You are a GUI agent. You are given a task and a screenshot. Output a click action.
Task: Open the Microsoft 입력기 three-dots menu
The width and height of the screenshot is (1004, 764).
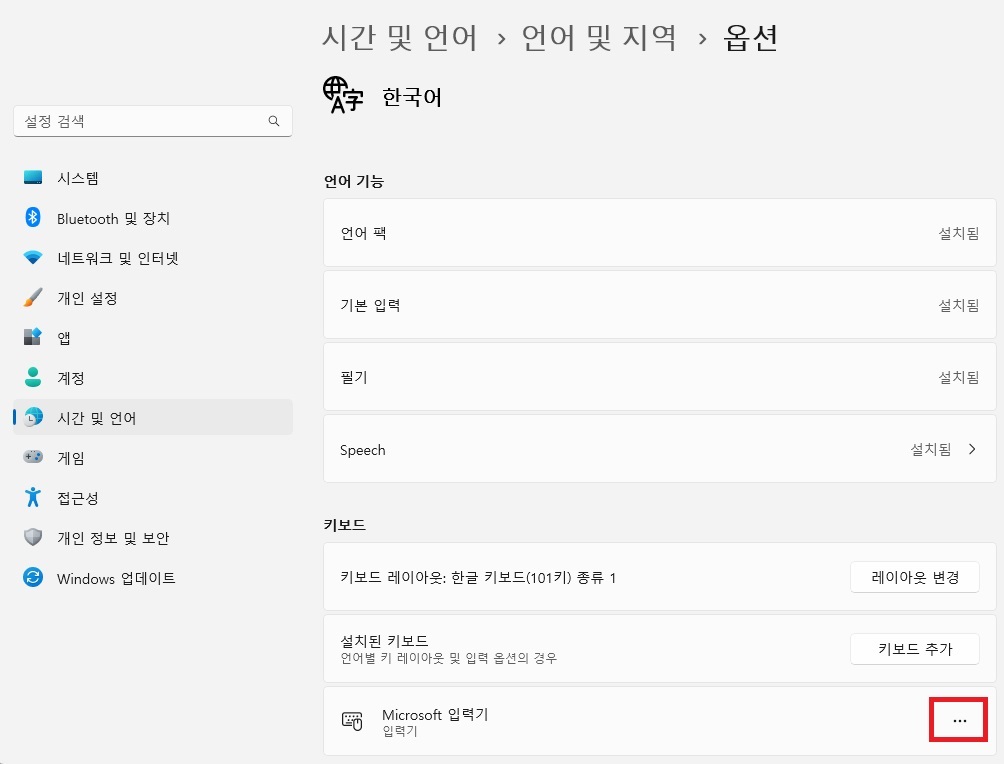coord(959,720)
